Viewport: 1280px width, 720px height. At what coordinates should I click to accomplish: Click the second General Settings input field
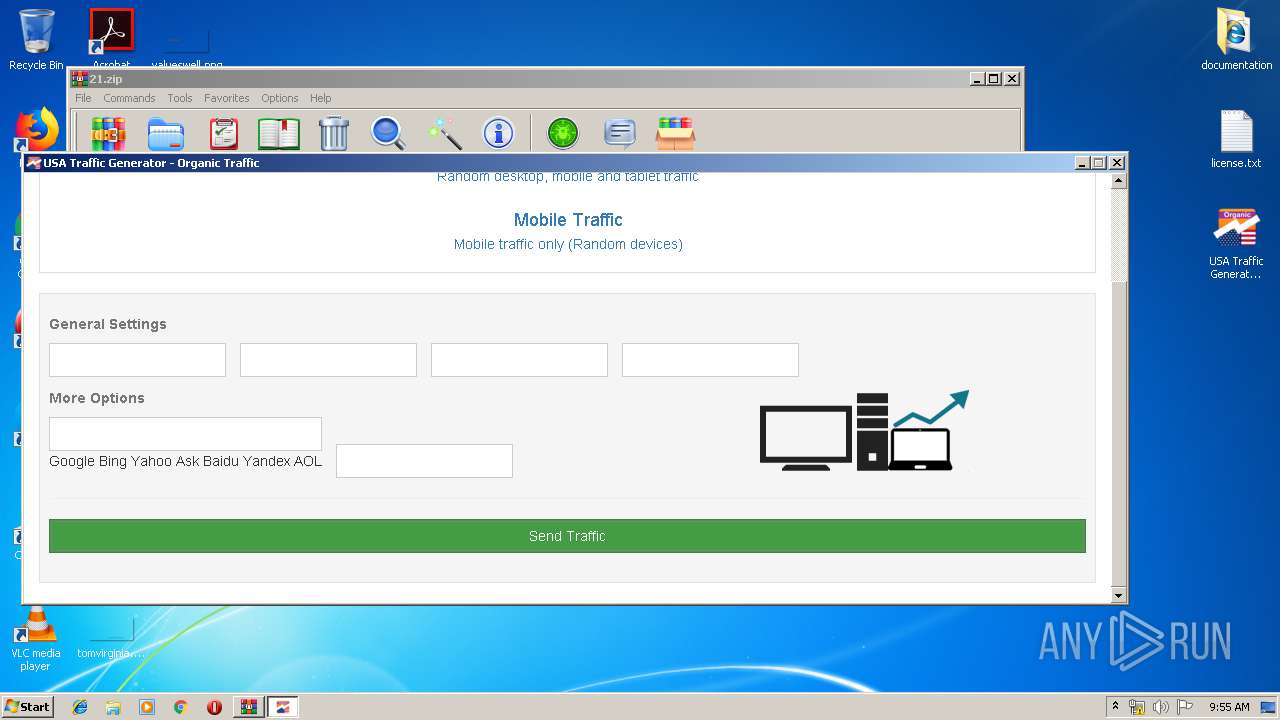coord(328,360)
